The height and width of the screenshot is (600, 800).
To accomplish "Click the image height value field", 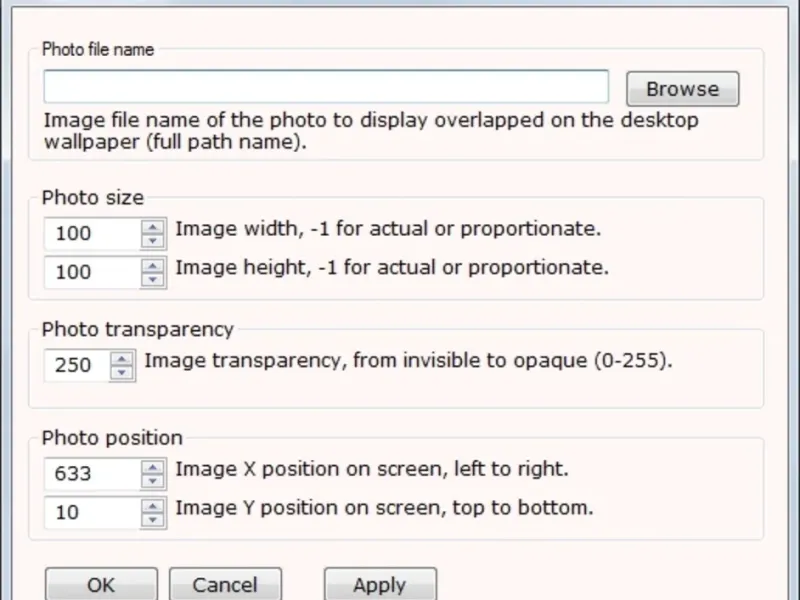I will 92,272.
